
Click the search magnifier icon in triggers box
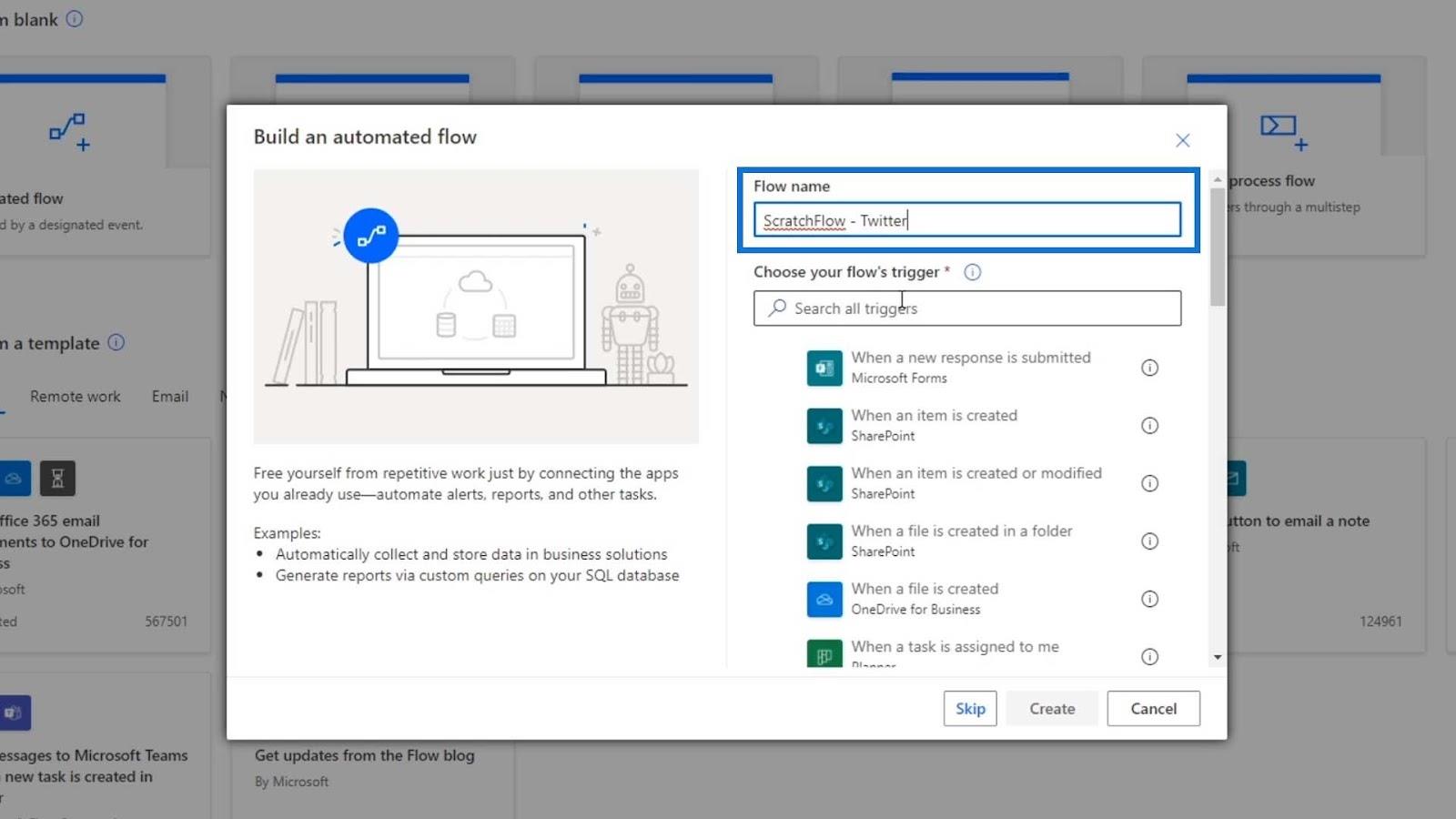(777, 308)
